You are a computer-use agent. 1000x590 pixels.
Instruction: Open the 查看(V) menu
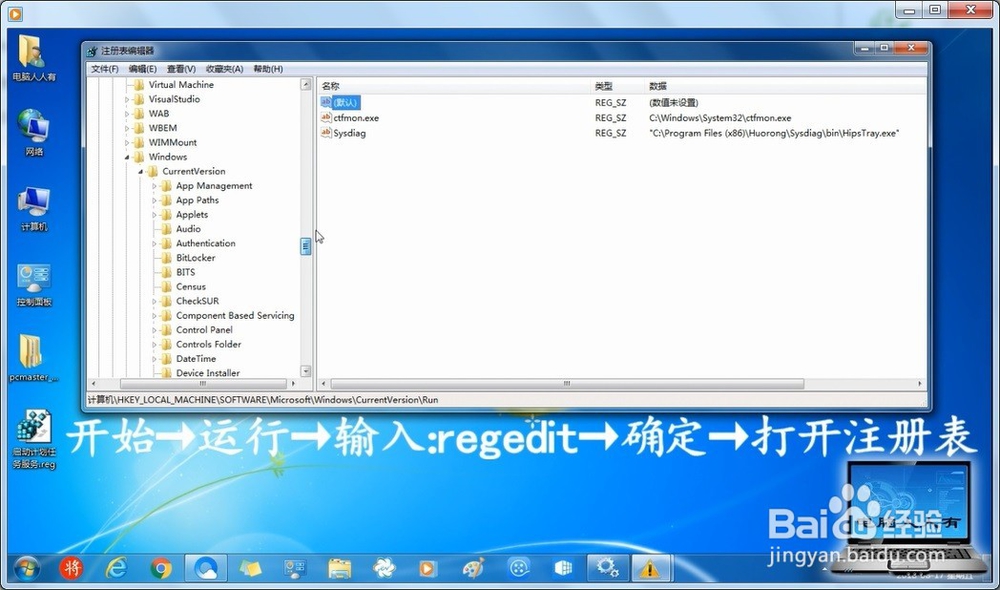click(181, 69)
